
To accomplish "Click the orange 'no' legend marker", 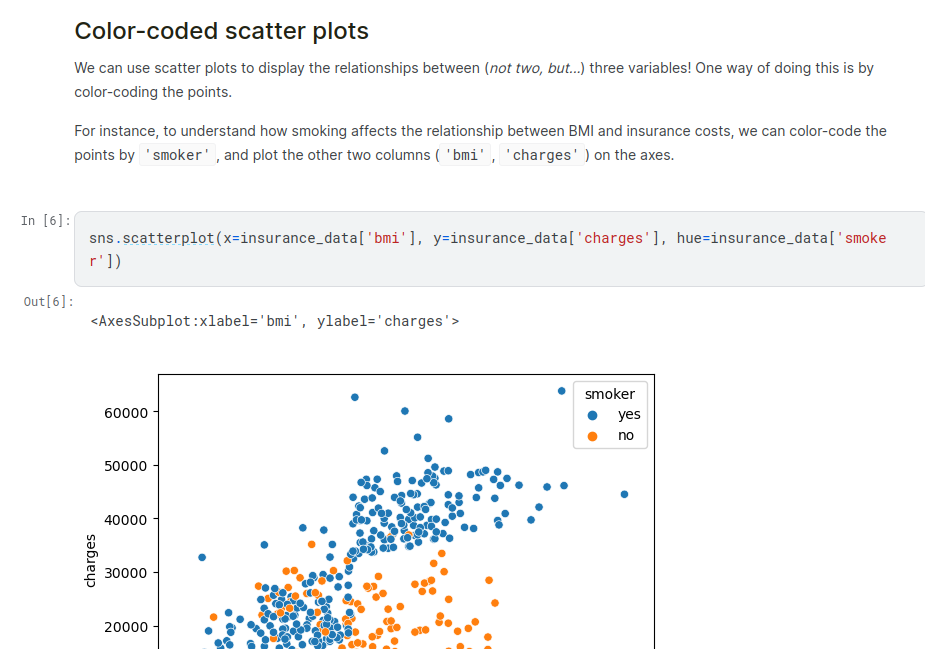I will pyautogui.click(x=593, y=436).
